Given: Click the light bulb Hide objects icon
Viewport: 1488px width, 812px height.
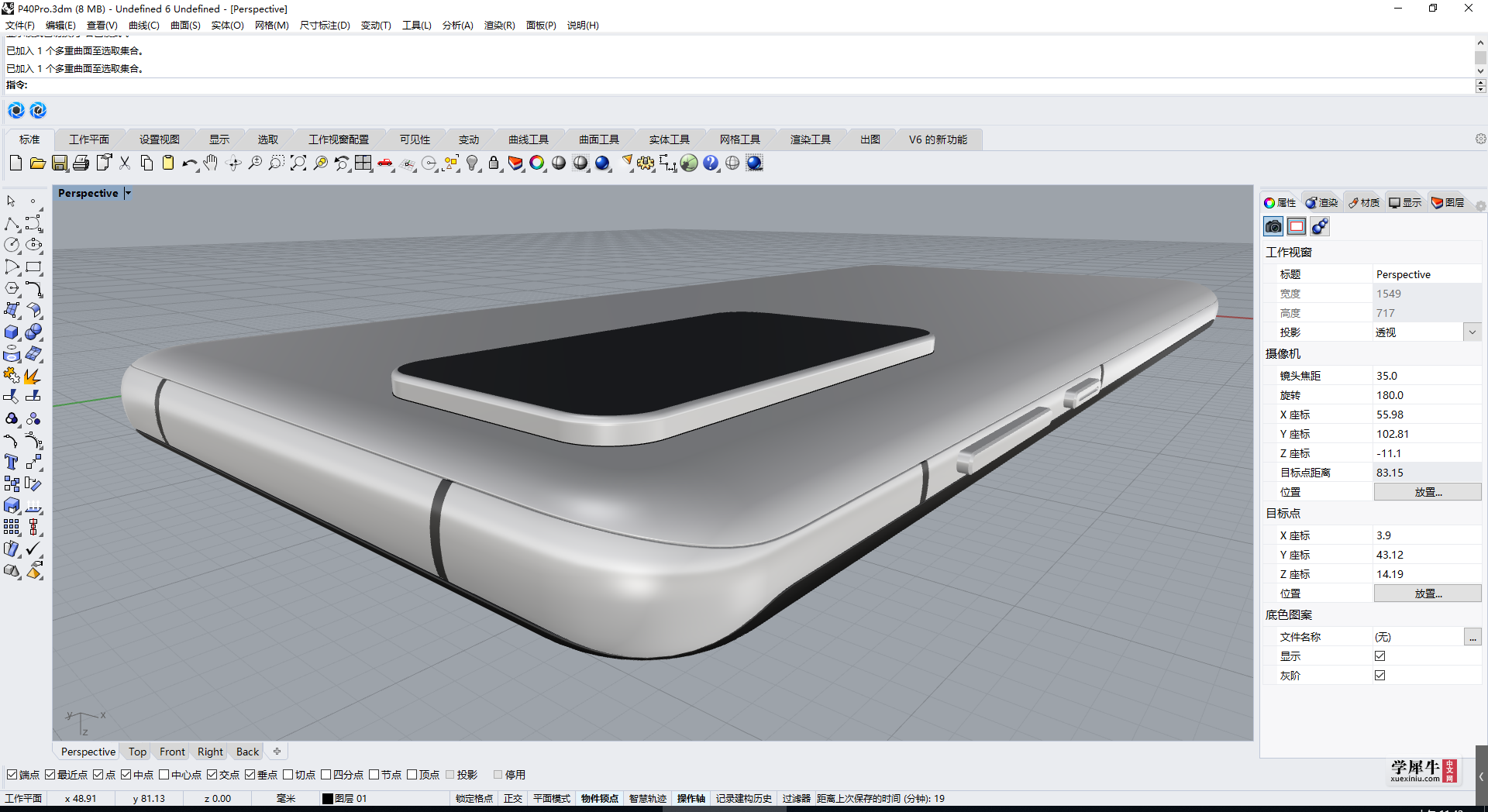Looking at the screenshot, I should [x=472, y=163].
